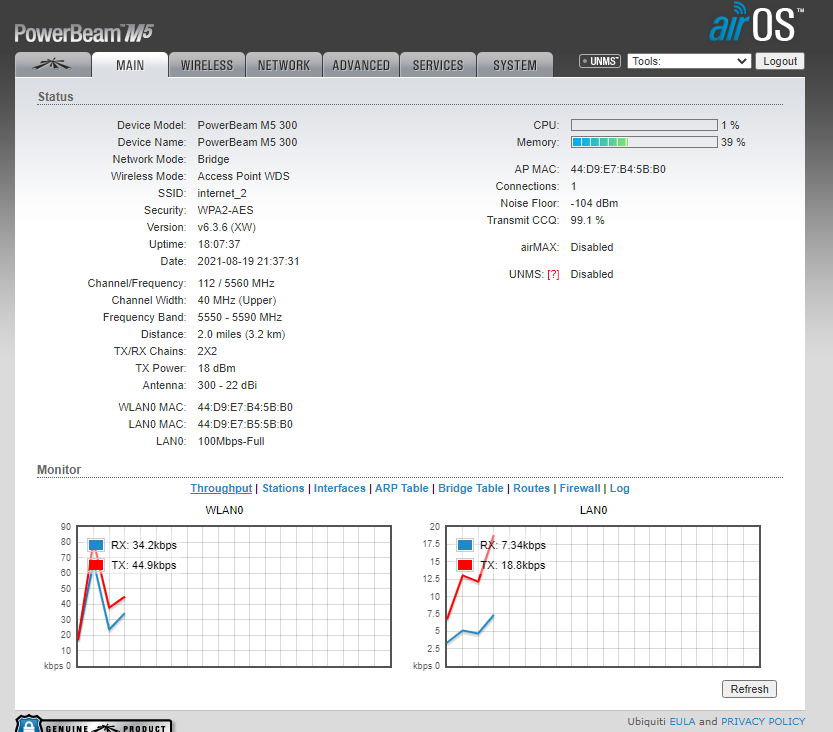Click the Connections value 1
The image size is (833, 732).
pos(573,186)
